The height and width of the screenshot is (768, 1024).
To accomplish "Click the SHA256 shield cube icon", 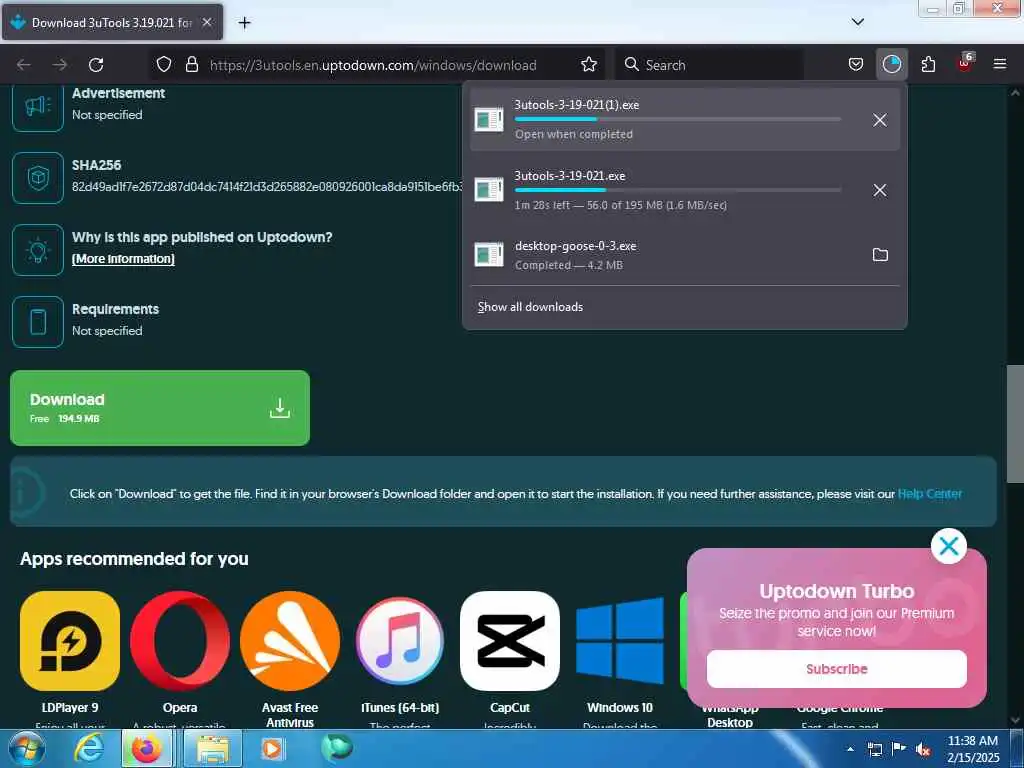I will pos(38,178).
